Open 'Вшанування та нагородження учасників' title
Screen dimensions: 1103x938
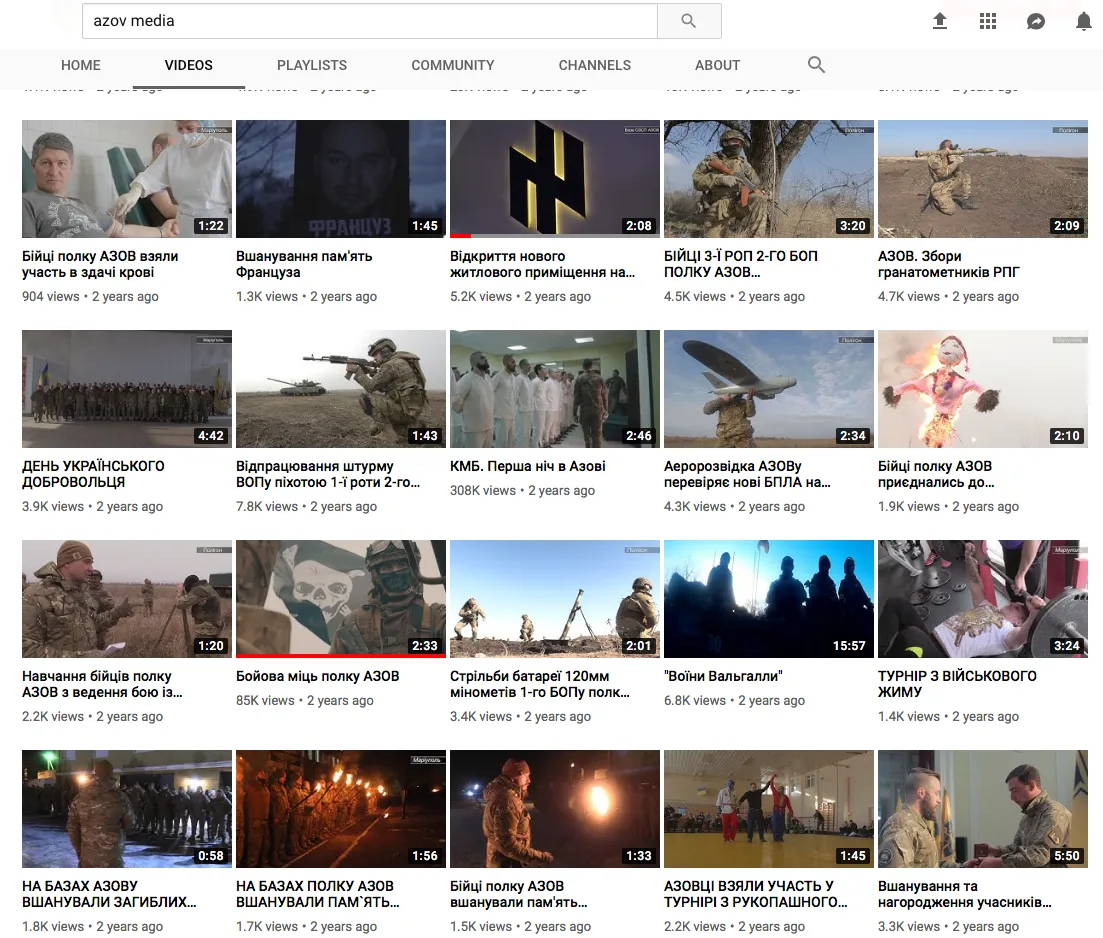tap(964, 894)
